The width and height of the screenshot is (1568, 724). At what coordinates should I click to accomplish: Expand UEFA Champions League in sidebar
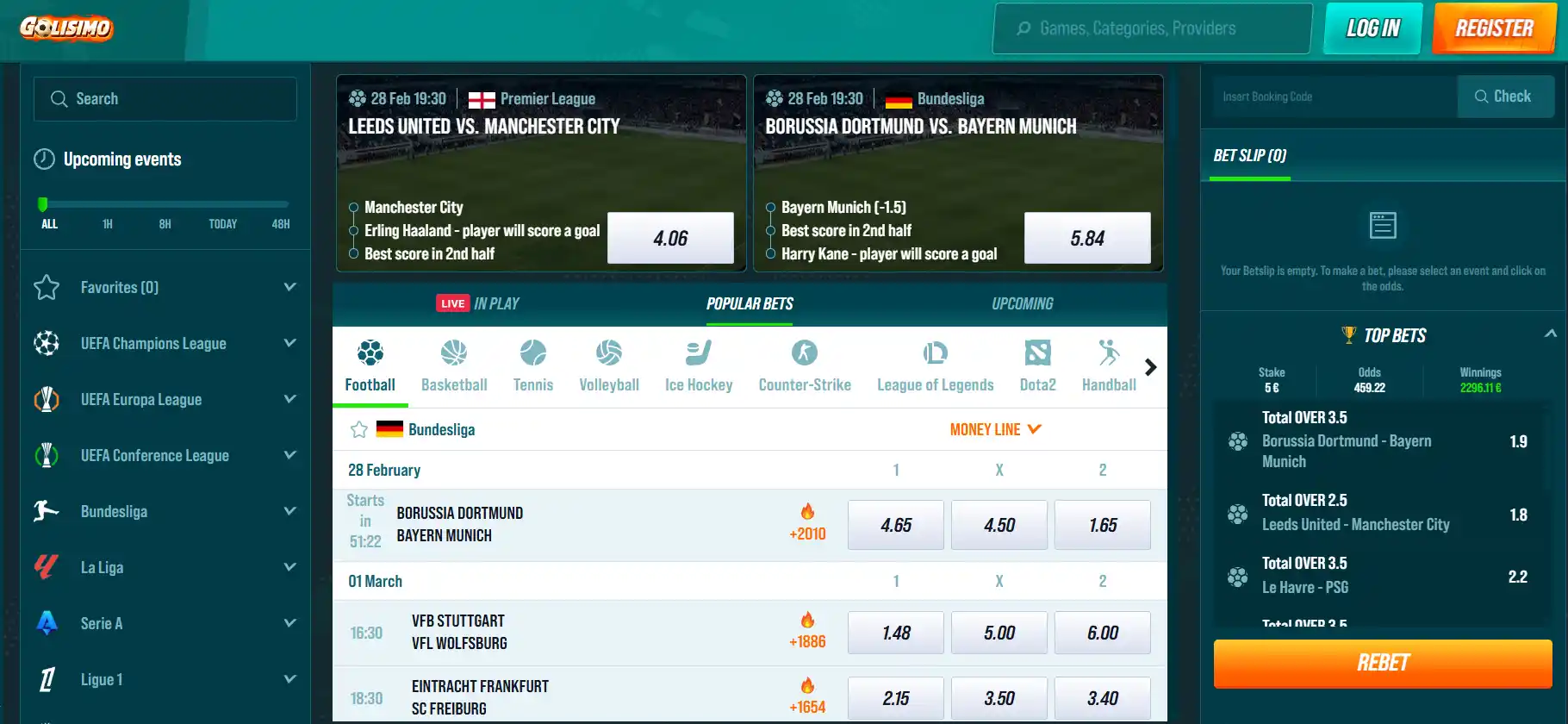click(289, 343)
